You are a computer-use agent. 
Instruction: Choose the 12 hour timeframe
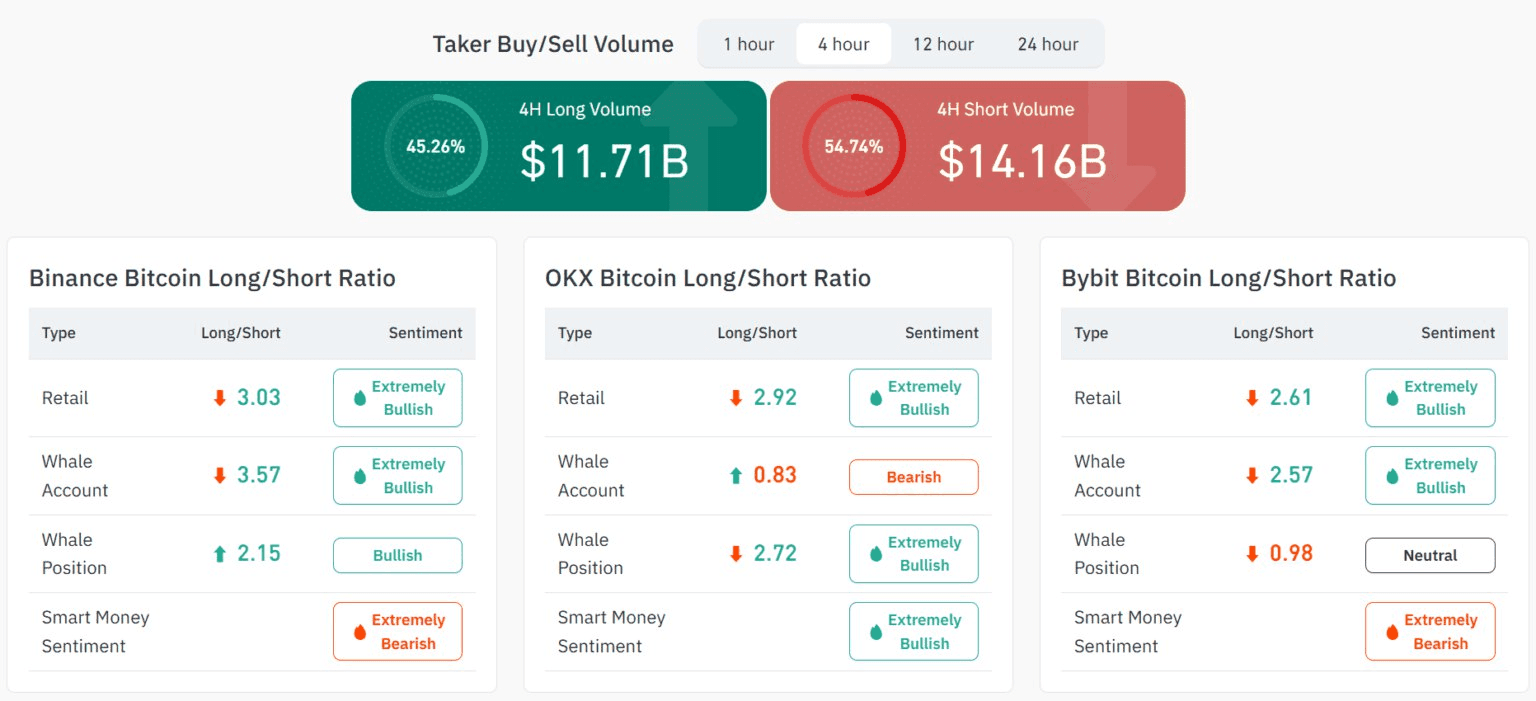[943, 44]
